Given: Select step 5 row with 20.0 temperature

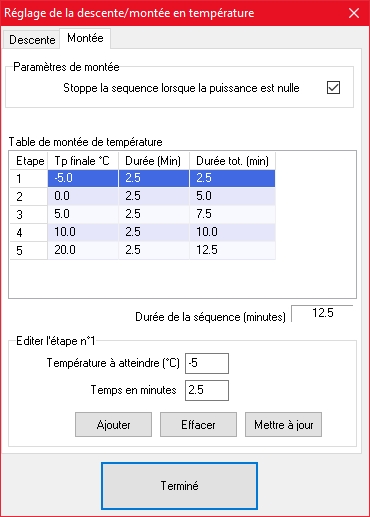Looking at the screenshot, I should 143,250.
